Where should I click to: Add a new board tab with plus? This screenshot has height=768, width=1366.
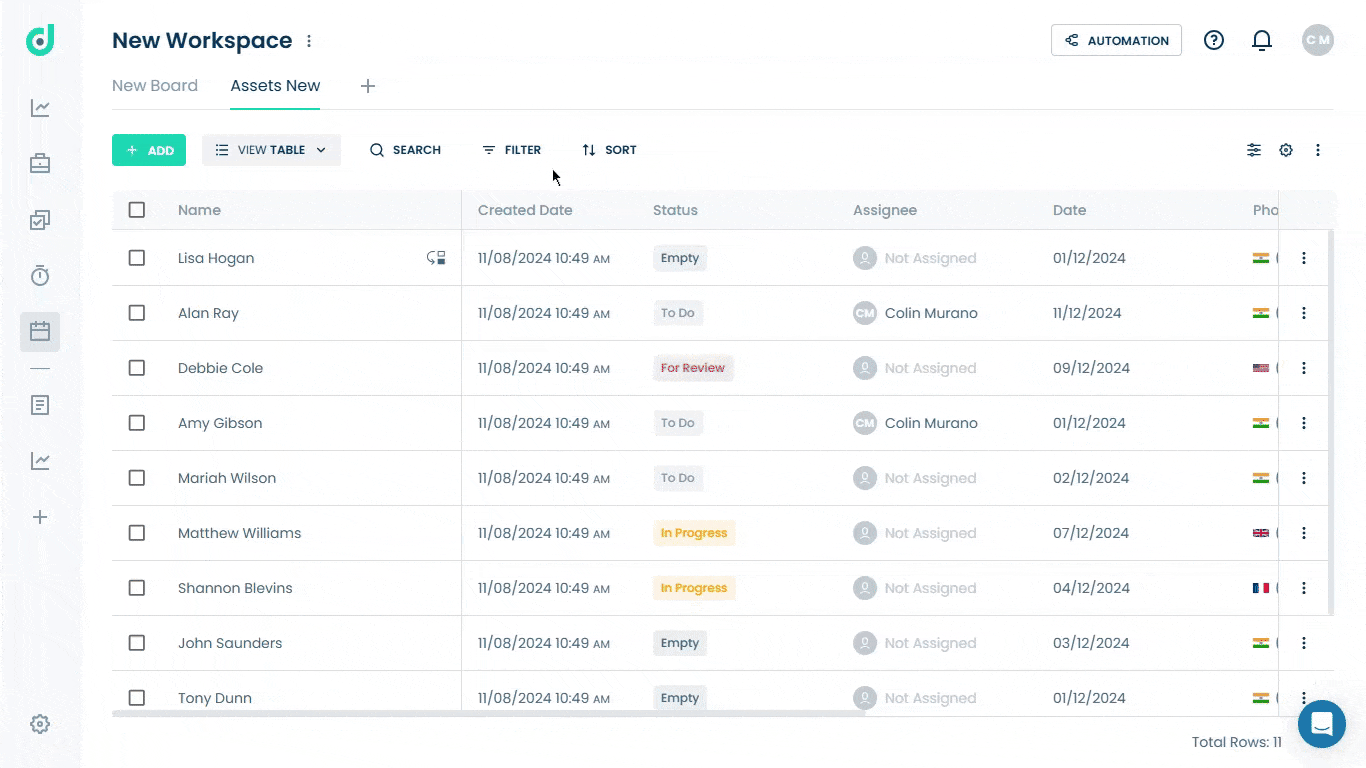[x=368, y=86]
